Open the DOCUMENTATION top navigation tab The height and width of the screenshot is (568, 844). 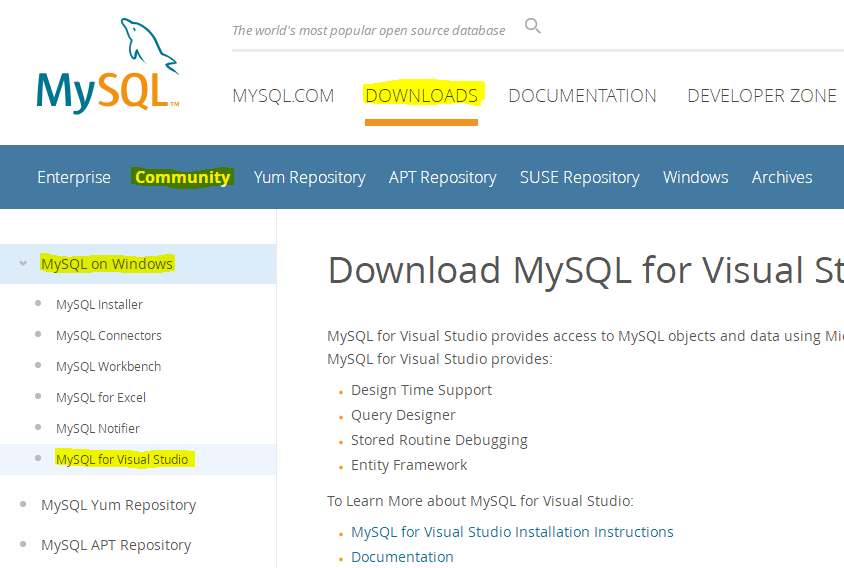(x=582, y=96)
